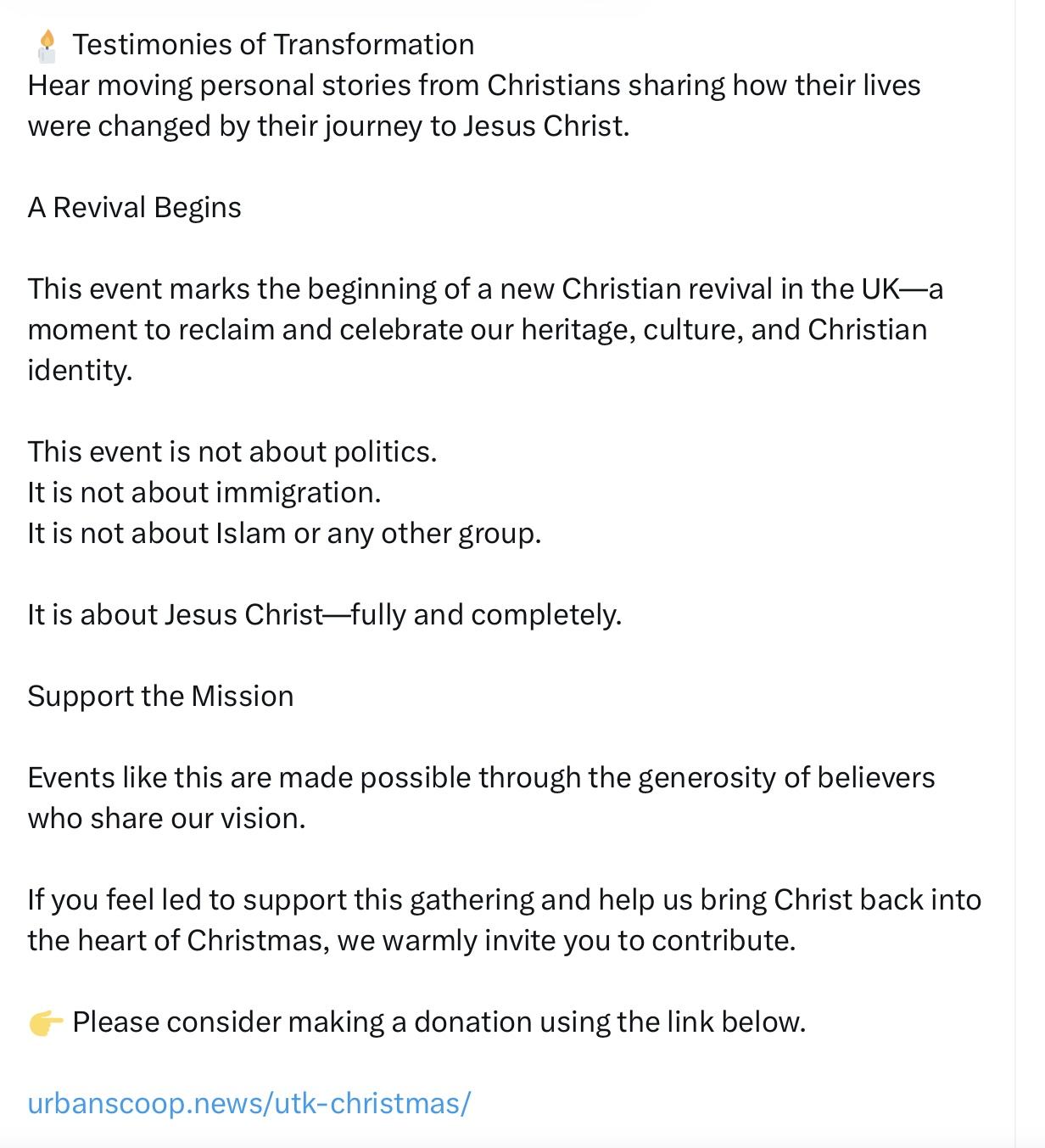Click the candle emoji before Testimonies
Image resolution: width=1045 pixels, height=1148 pixels.
point(47,45)
